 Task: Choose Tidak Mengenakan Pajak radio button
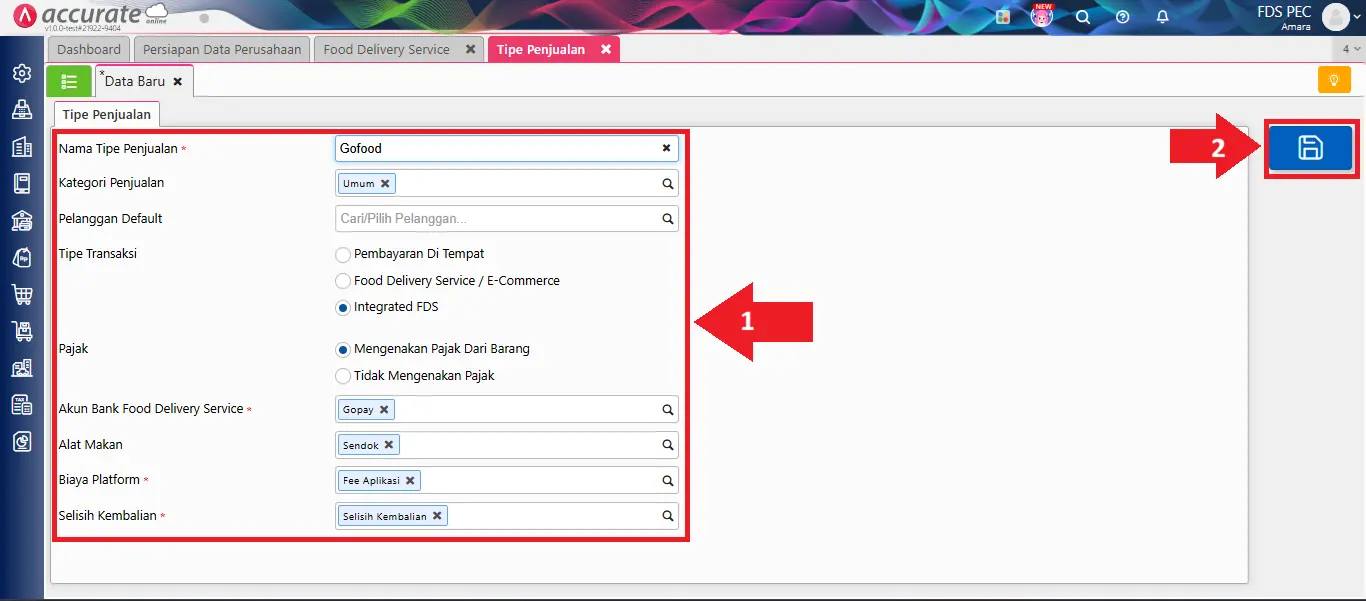pos(343,377)
